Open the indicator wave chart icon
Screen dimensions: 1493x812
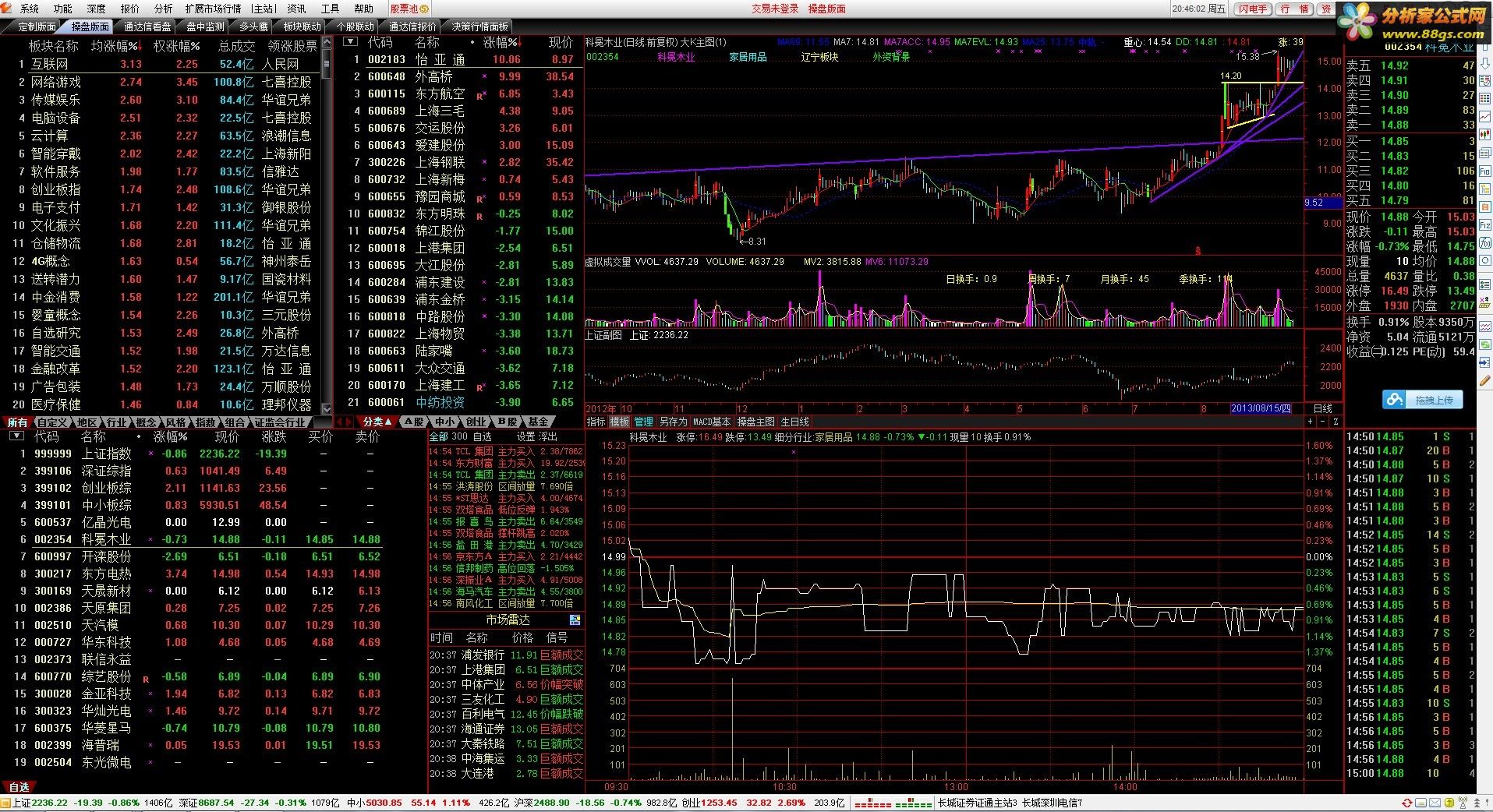[x=1485, y=327]
